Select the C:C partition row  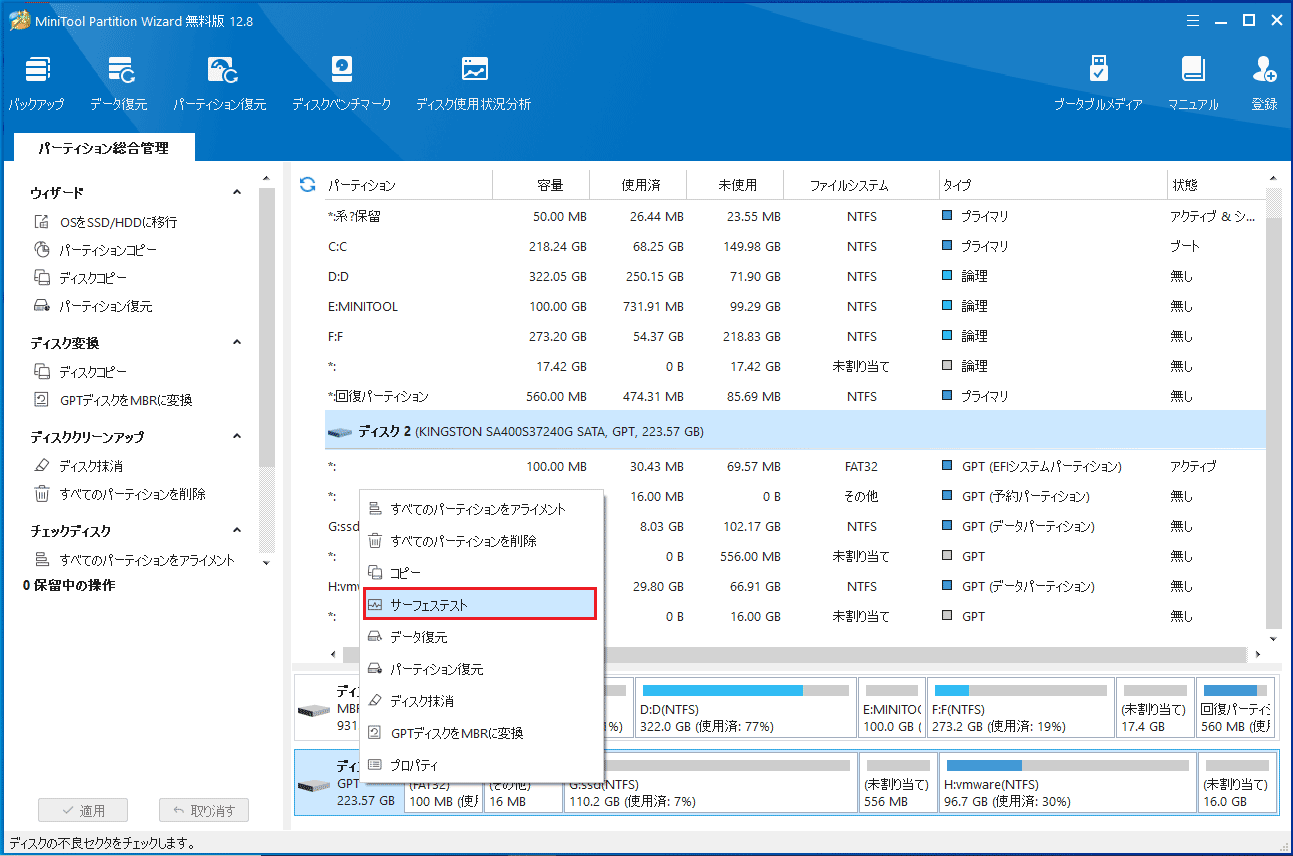[795, 246]
